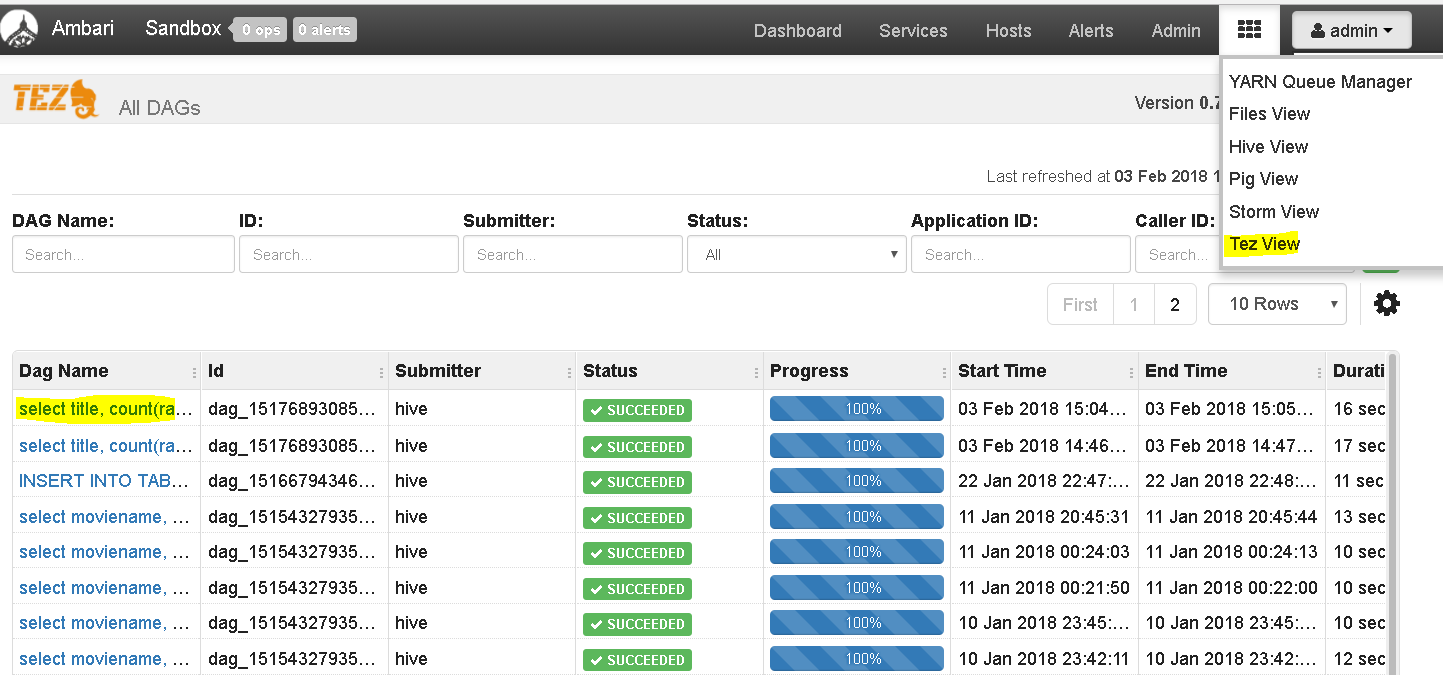Click the Submitter column sort handle
Screen dimensions: 1443x675
pyautogui.click(x=569, y=372)
